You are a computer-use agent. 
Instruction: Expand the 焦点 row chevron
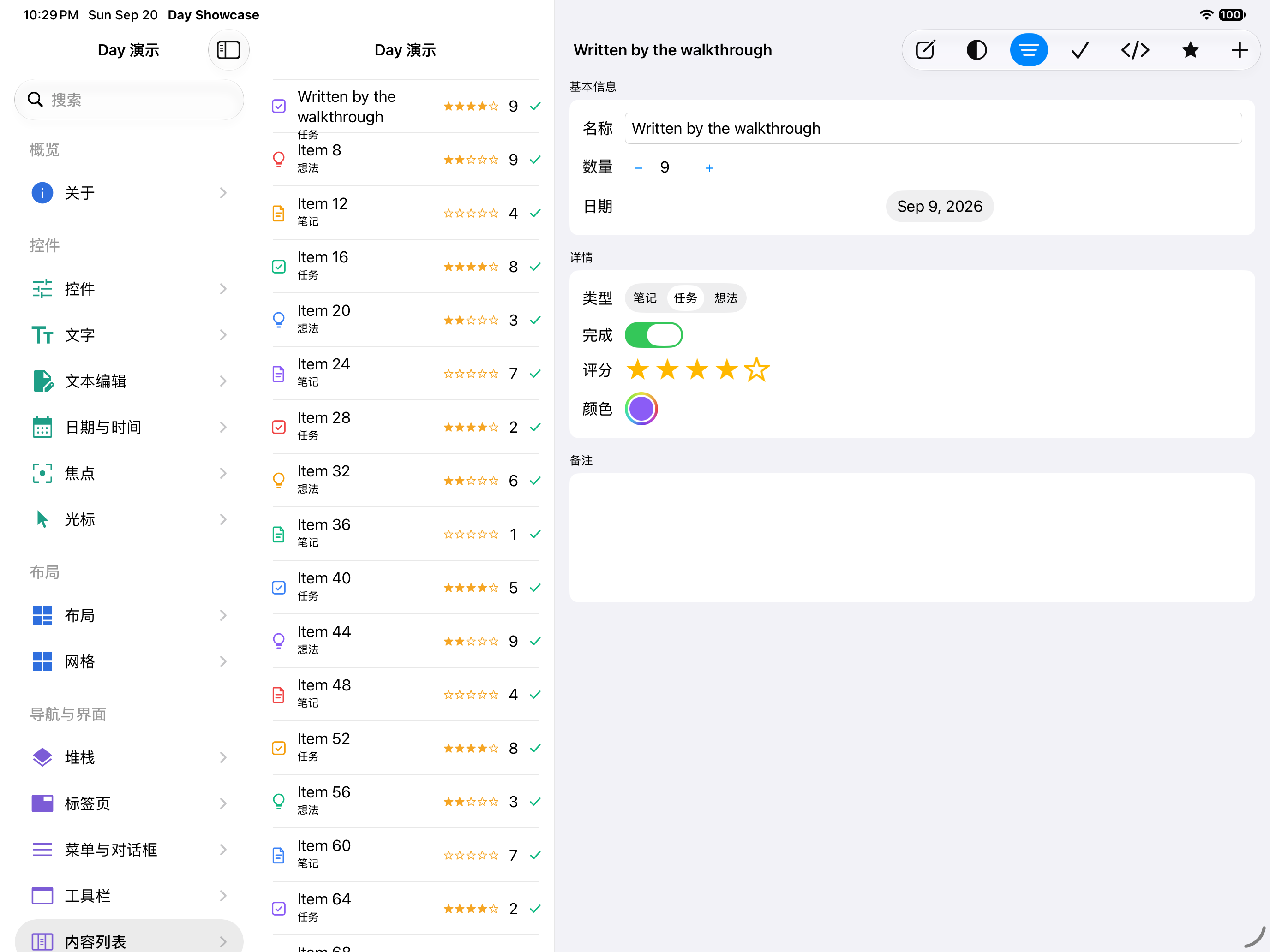tap(223, 473)
